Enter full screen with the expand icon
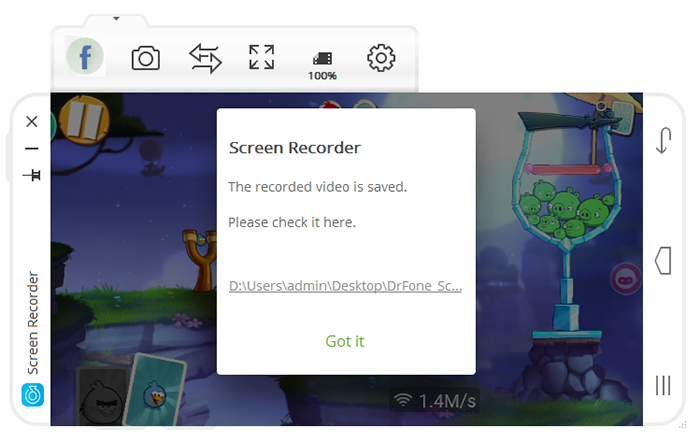This screenshot has width=700, height=442. tap(262, 57)
